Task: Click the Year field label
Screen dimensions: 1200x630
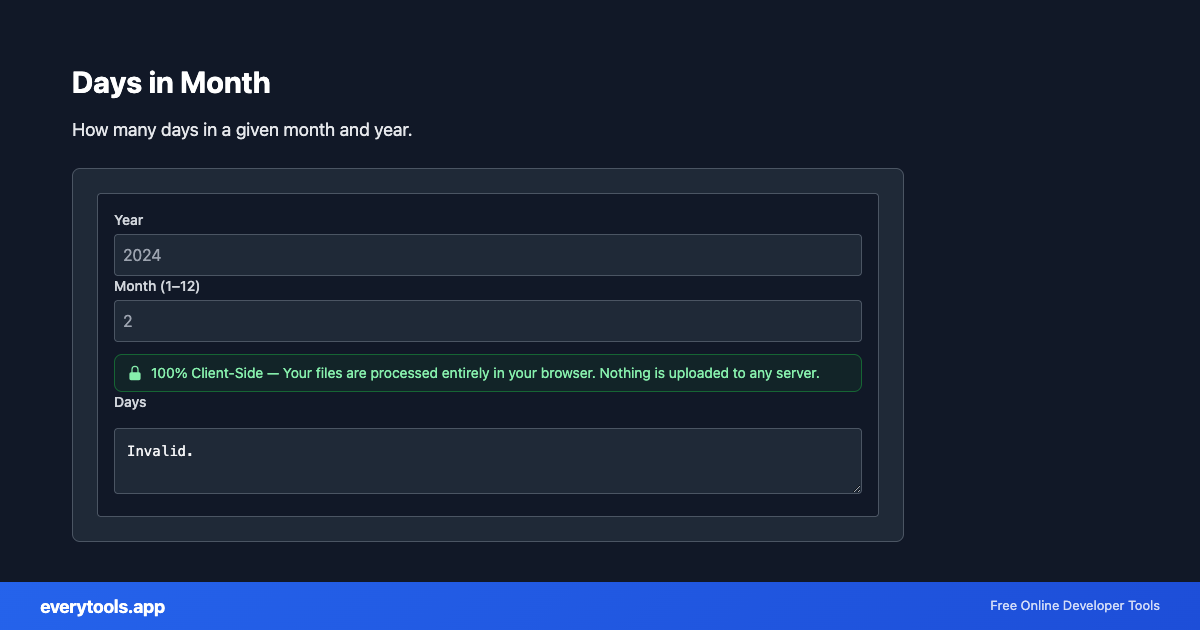Action: click(129, 220)
